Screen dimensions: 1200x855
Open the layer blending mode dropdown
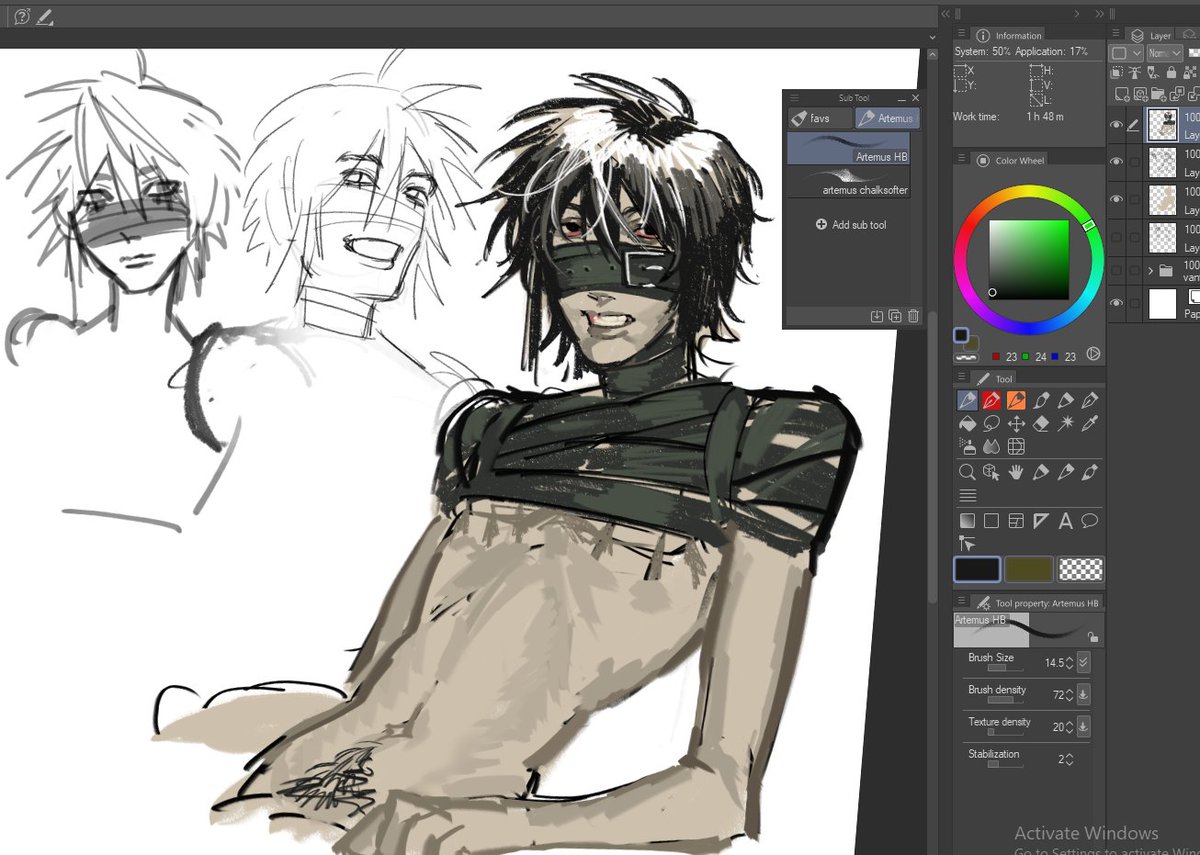point(1164,53)
